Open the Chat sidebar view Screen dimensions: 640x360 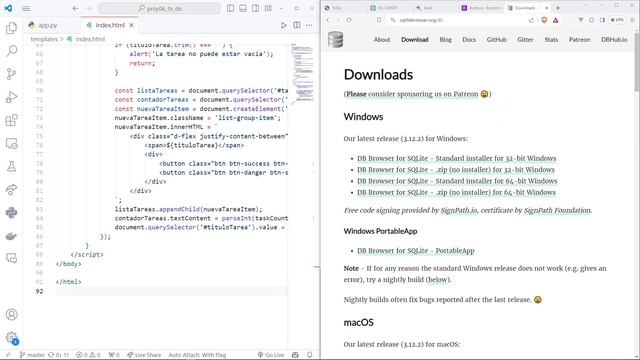point(11,258)
